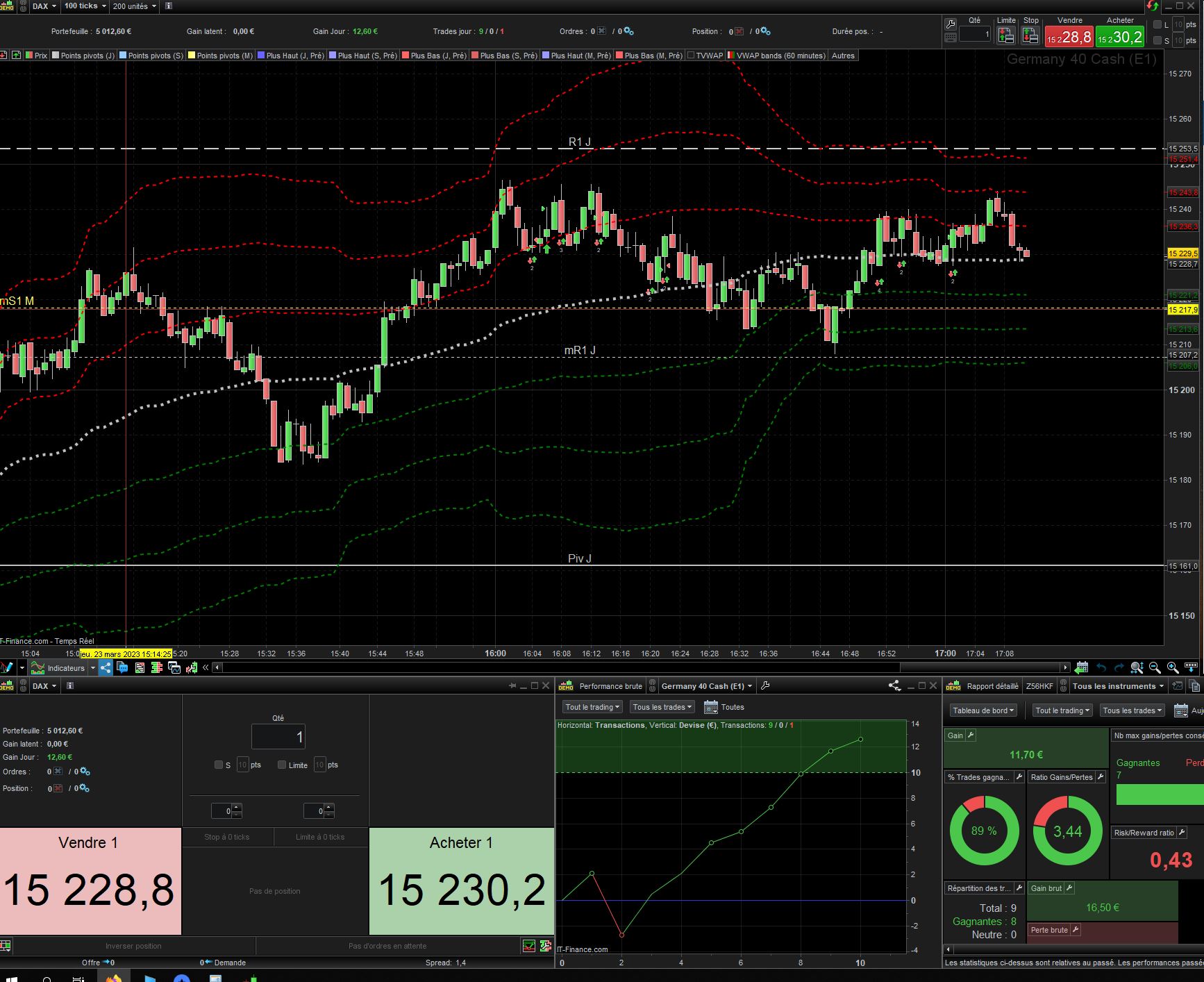Open the Tous les instruments dropdown
The image size is (1204, 982).
click(x=1117, y=686)
